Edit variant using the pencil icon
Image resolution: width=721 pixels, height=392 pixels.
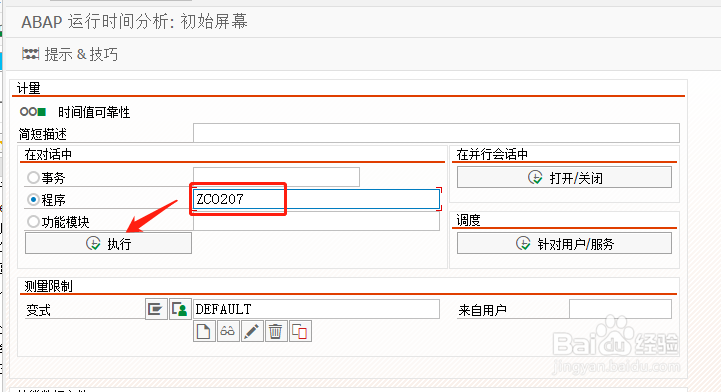[x=252, y=331]
